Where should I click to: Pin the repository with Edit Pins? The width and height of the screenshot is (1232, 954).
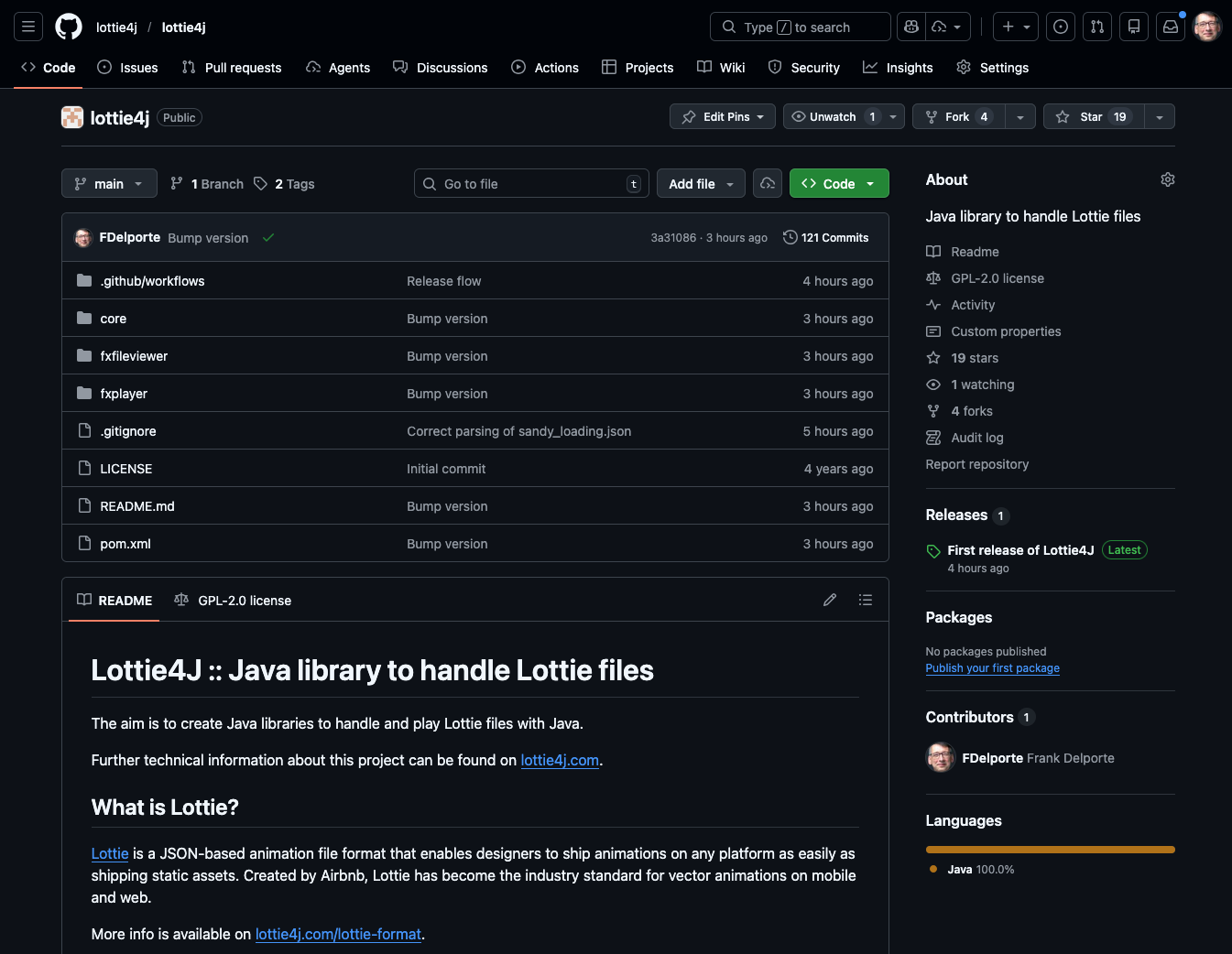coord(722,116)
